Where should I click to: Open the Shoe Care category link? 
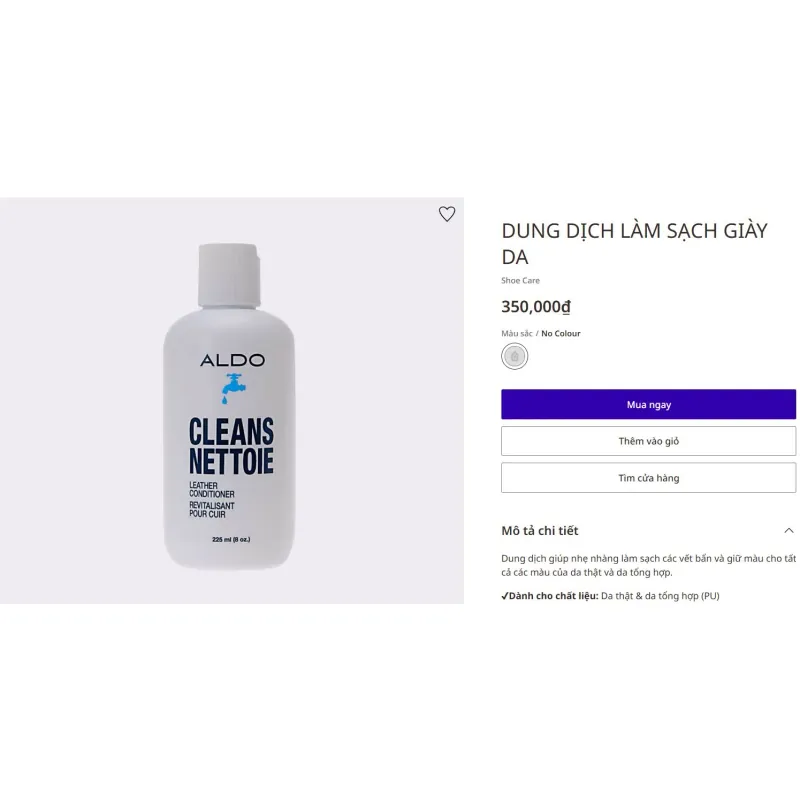click(x=520, y=280)
